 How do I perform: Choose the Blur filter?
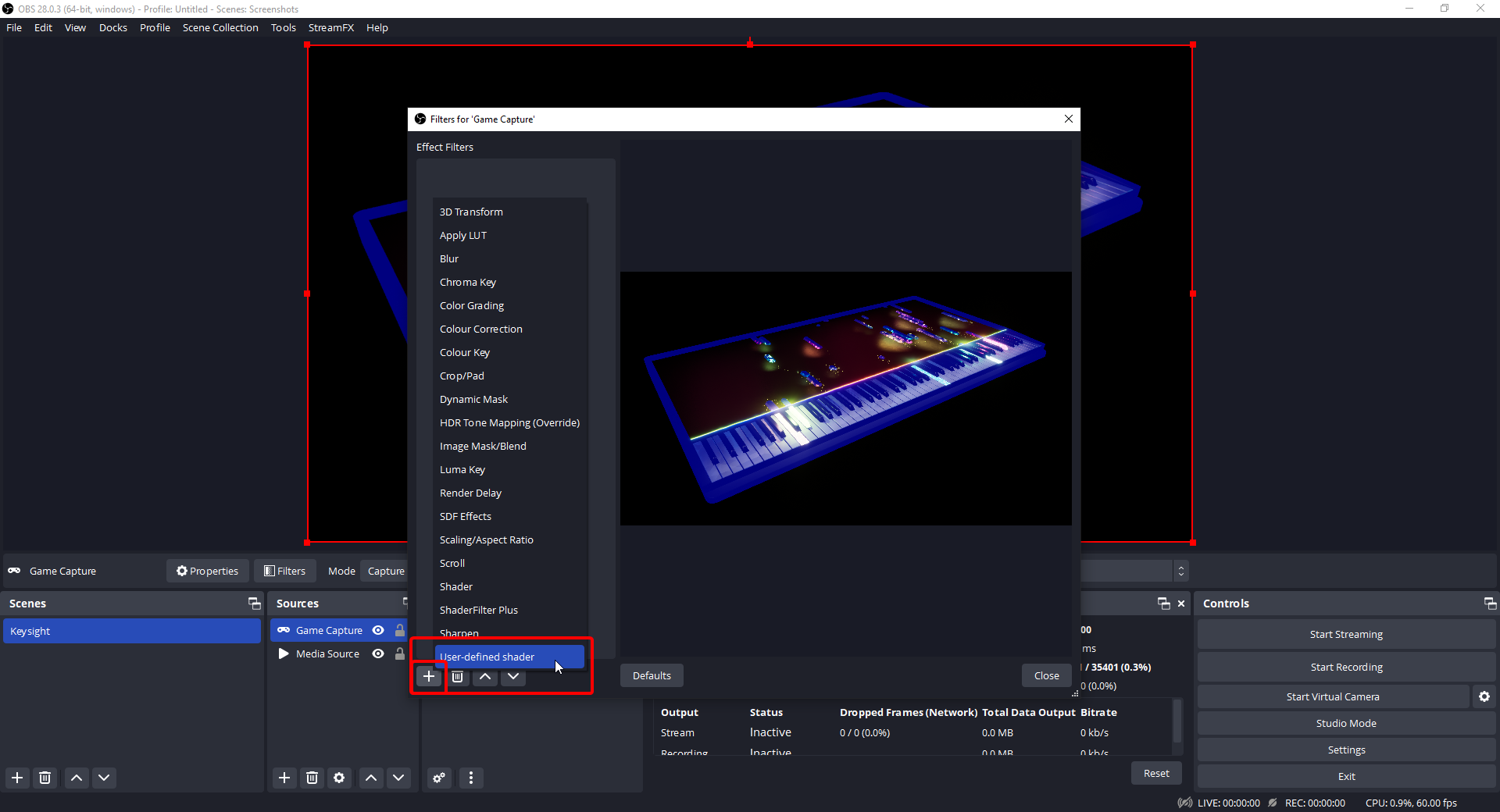(x=509, y=258)
